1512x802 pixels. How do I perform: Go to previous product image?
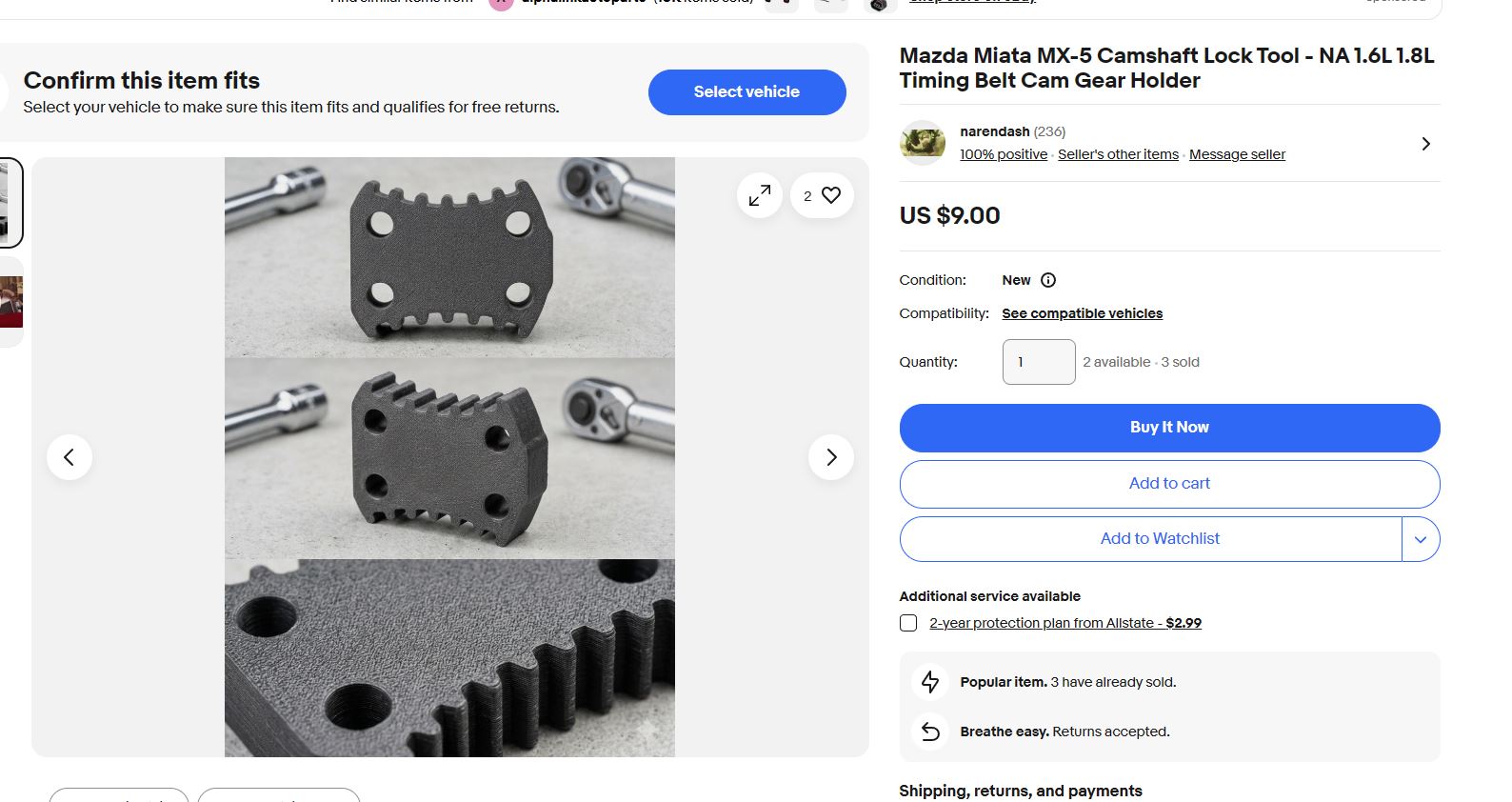(70, 457)
